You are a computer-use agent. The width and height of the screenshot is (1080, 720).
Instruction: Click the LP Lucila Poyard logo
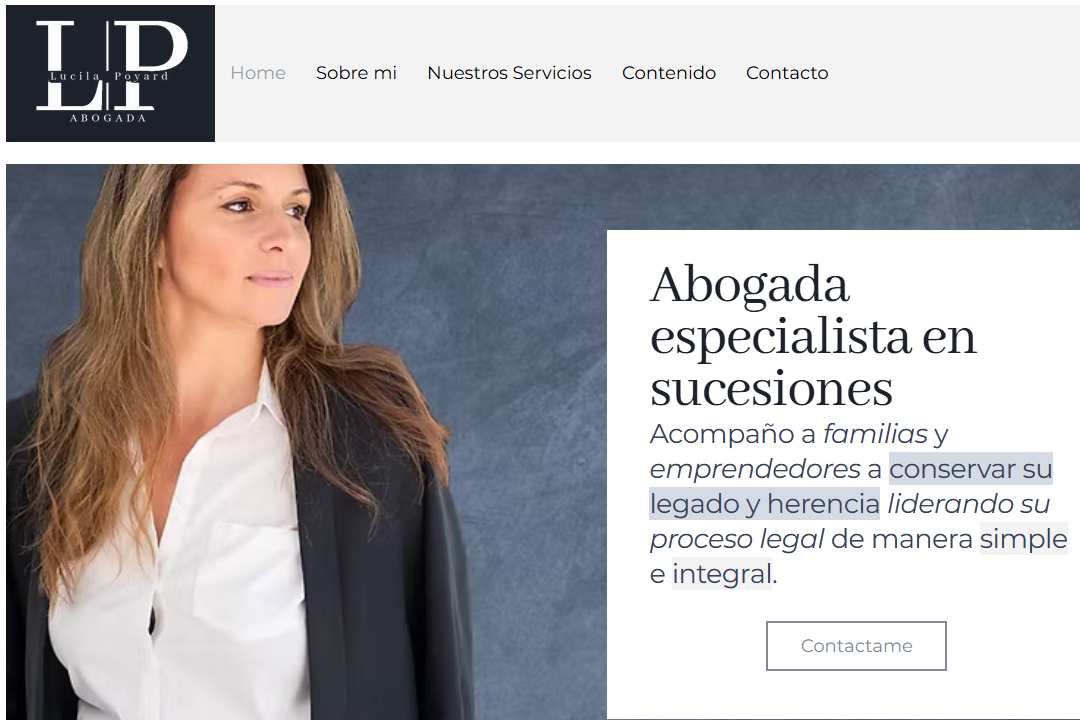(x=110, y=73)
